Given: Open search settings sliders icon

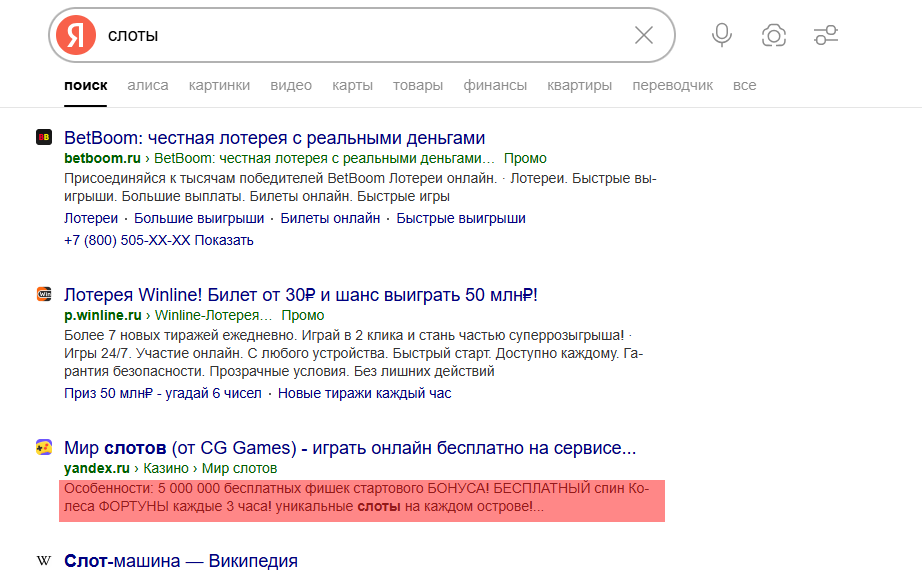Looking at the screenshot, I should (826, 35).
